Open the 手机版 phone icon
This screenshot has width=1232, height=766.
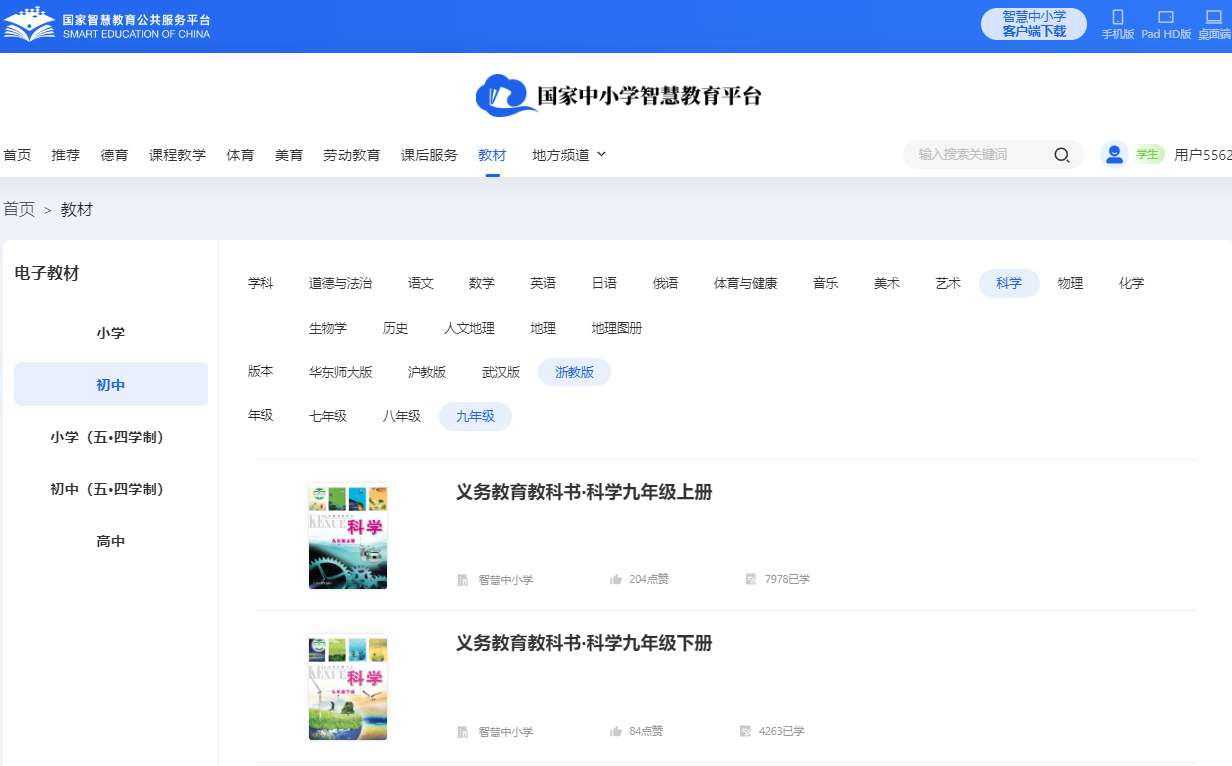(1118, 17)
